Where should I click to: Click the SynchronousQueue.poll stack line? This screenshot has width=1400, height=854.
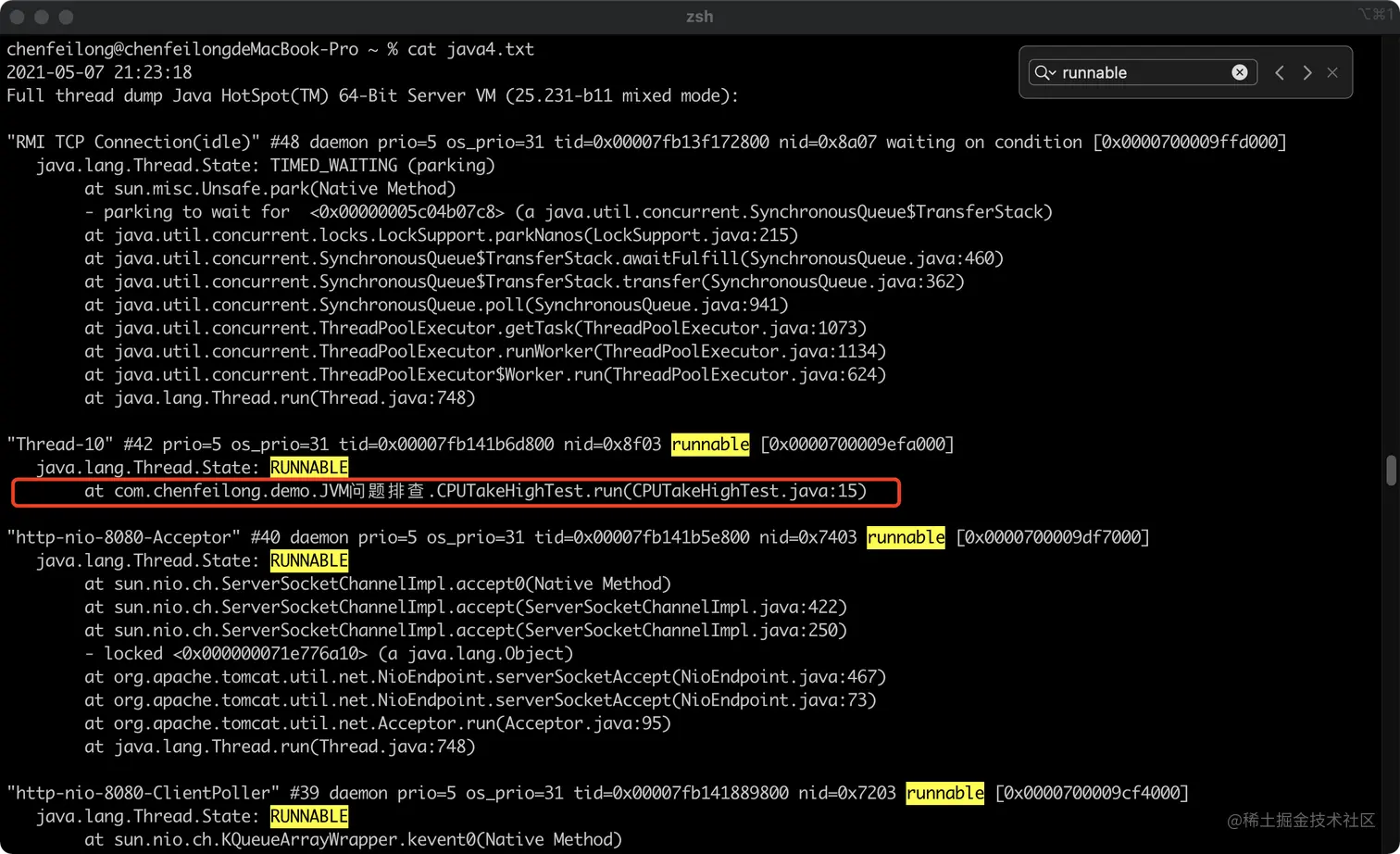click(436, 305)
